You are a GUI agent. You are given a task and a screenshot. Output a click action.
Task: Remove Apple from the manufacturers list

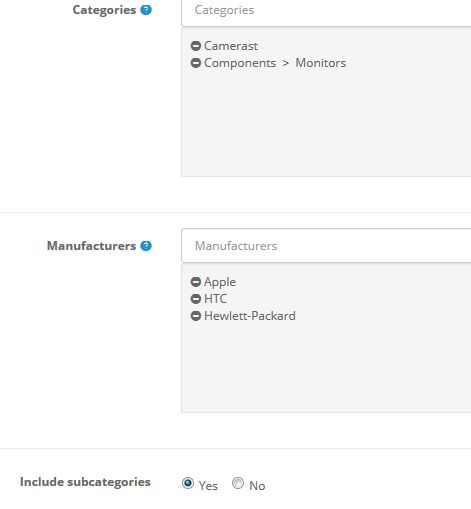196,282
